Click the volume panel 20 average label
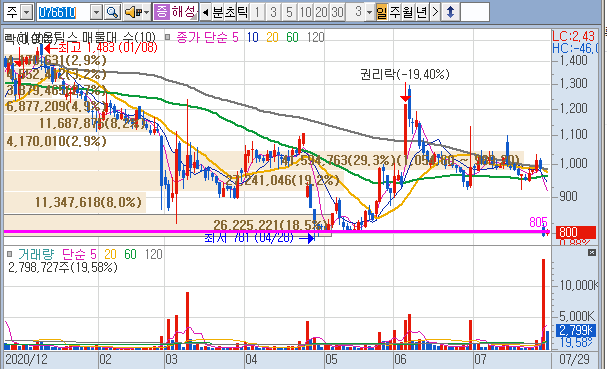The width and height of the screenshot is (607, 369). [x=110, y=254]
